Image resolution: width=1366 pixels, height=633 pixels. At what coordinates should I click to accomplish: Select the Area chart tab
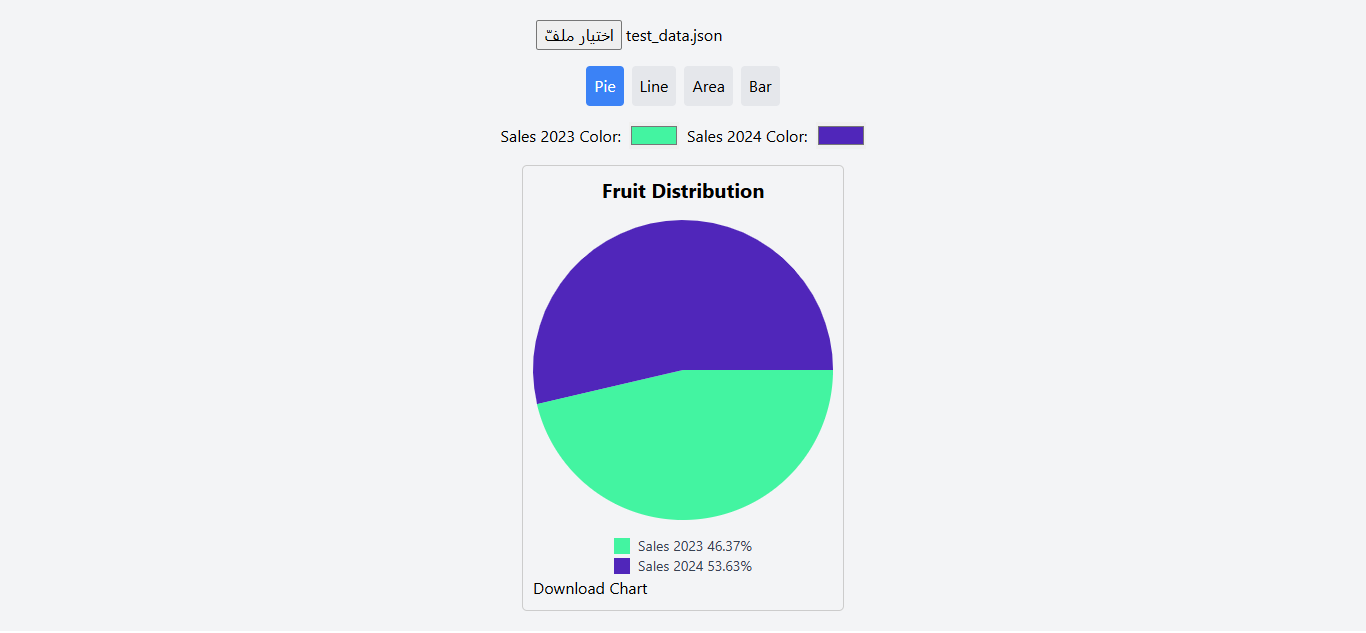point(708,86)
